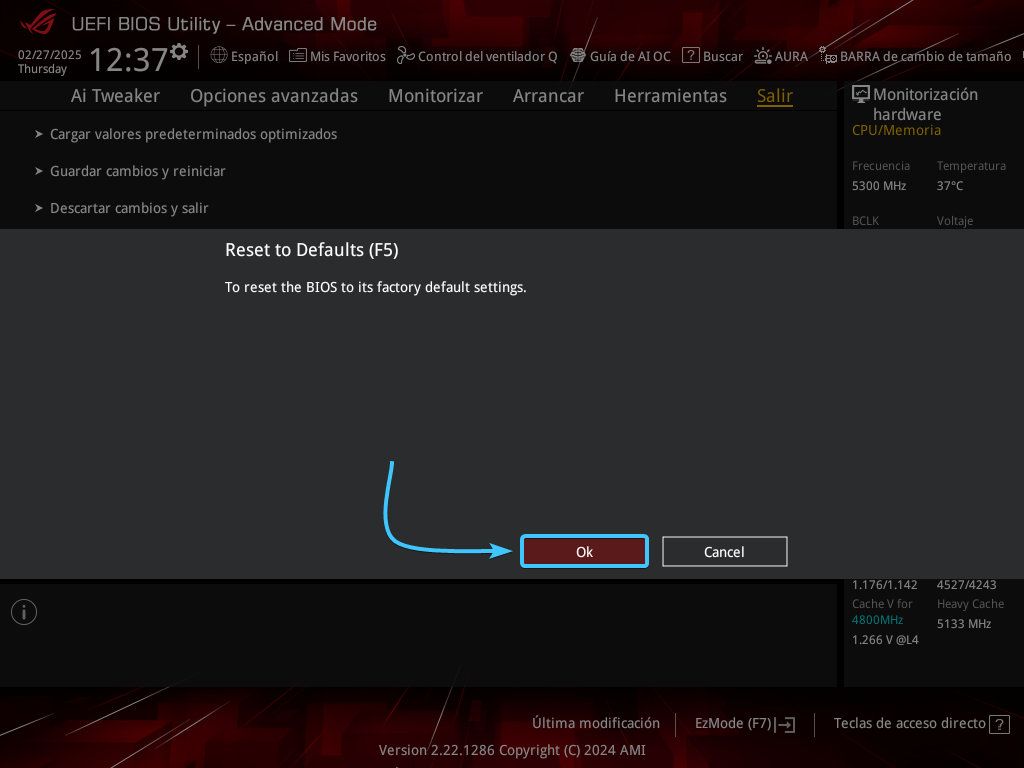
Task: Click the Guía de AI OC brain icon
Action: 578,56
